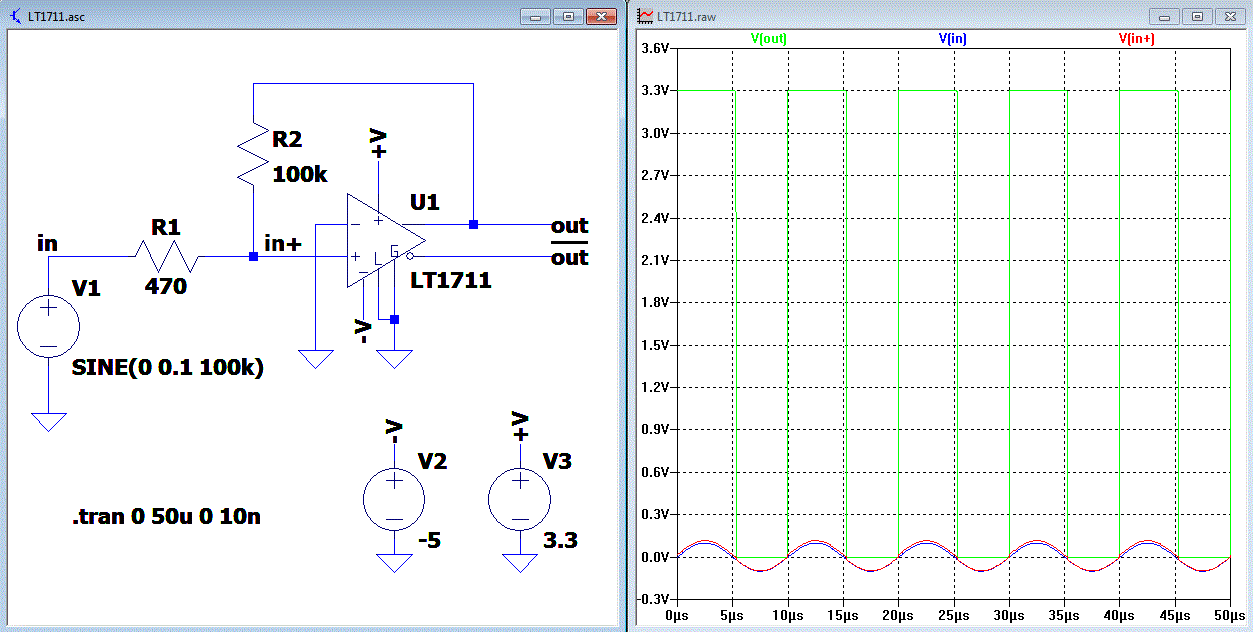Click the V+ net flag above U1
The image size is (1253, 632).
(x=378, y=143)
